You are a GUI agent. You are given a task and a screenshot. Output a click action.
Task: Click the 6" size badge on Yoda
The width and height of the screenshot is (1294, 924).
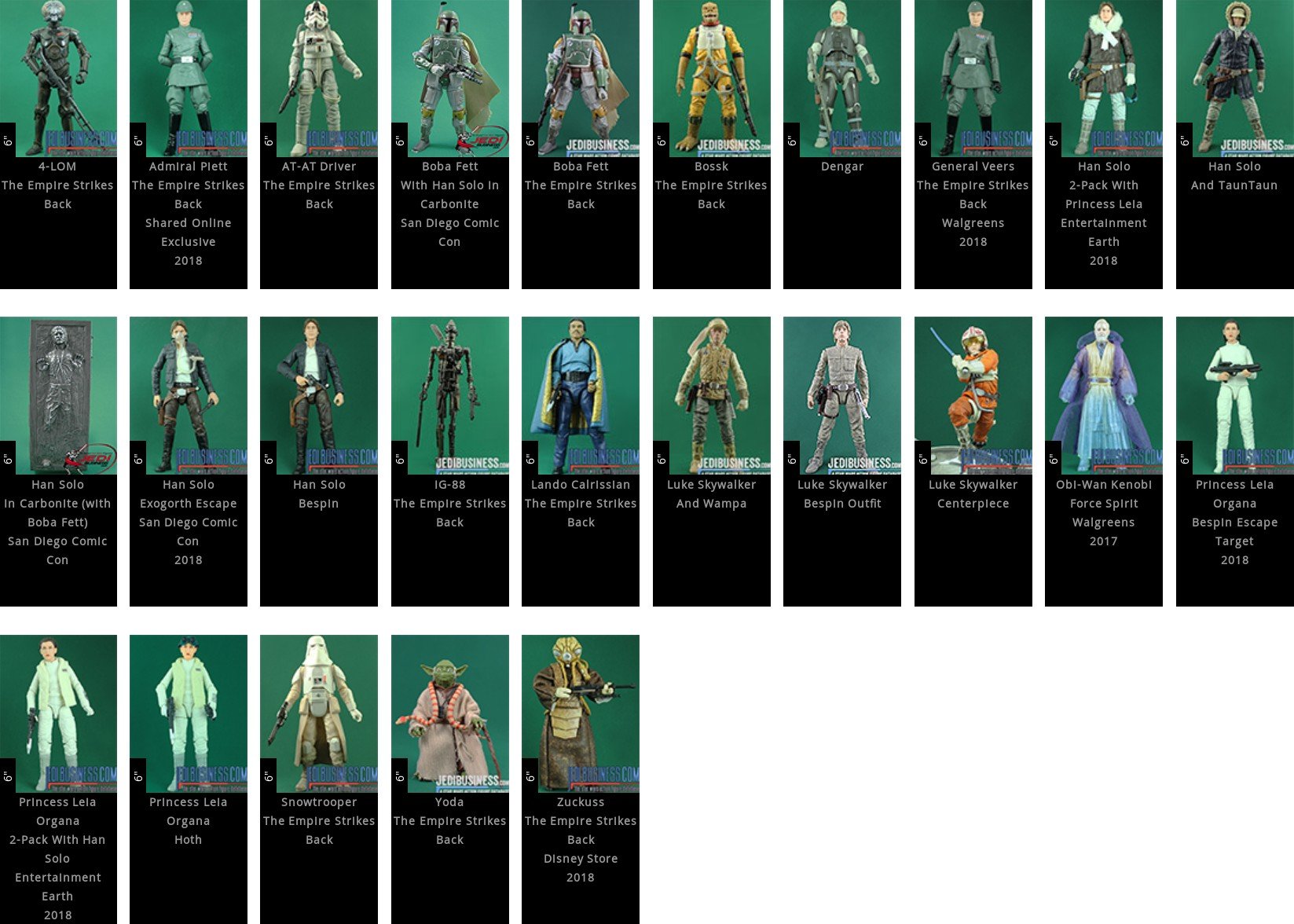click(399, 775)
